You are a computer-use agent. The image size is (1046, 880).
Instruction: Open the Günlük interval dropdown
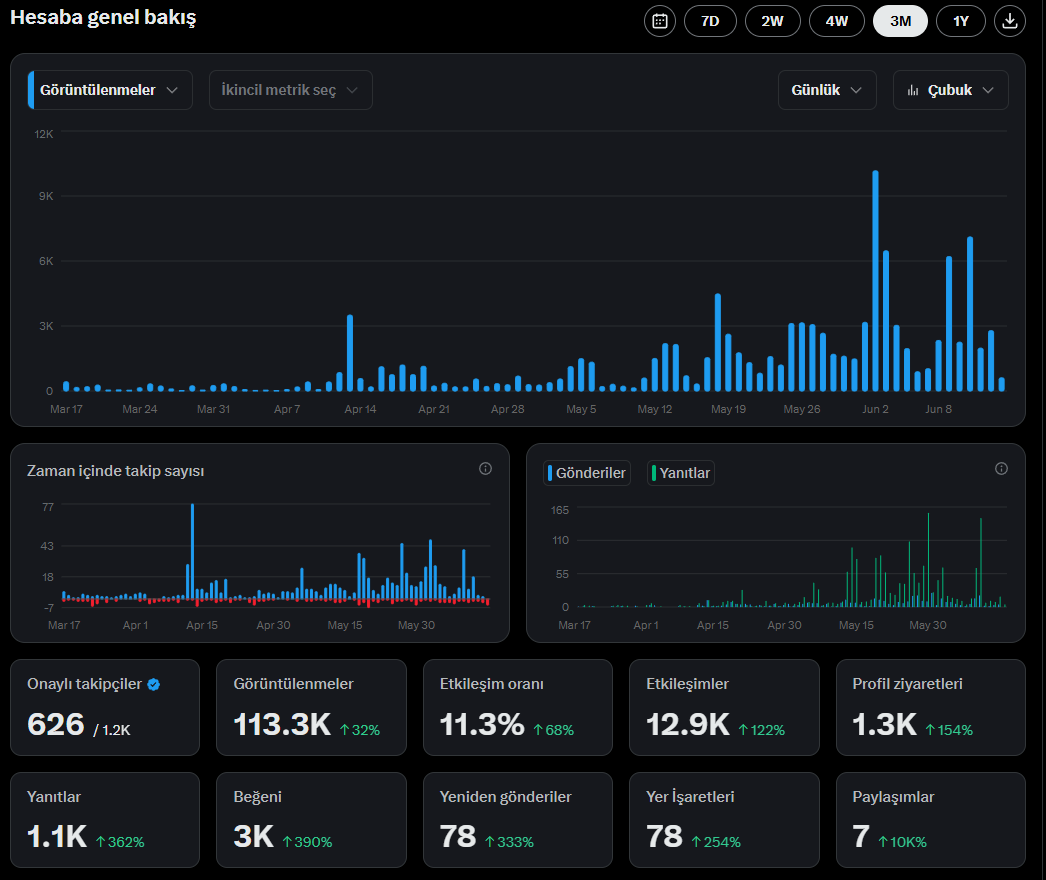click(827, 90)
